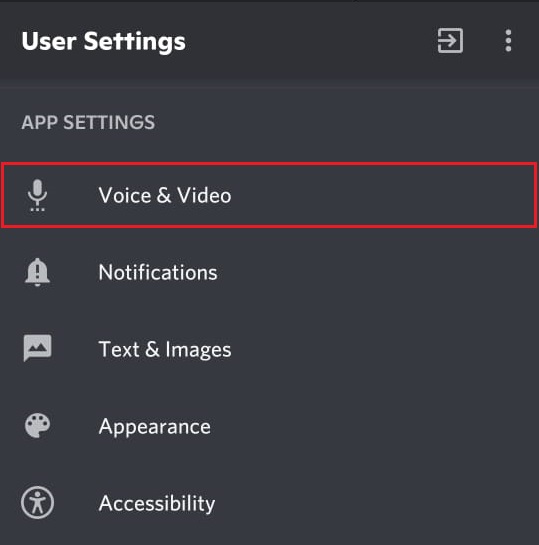539x545 pixels.
Task: Click the word Text in the third entry
Action: click(x=119, y=349)
